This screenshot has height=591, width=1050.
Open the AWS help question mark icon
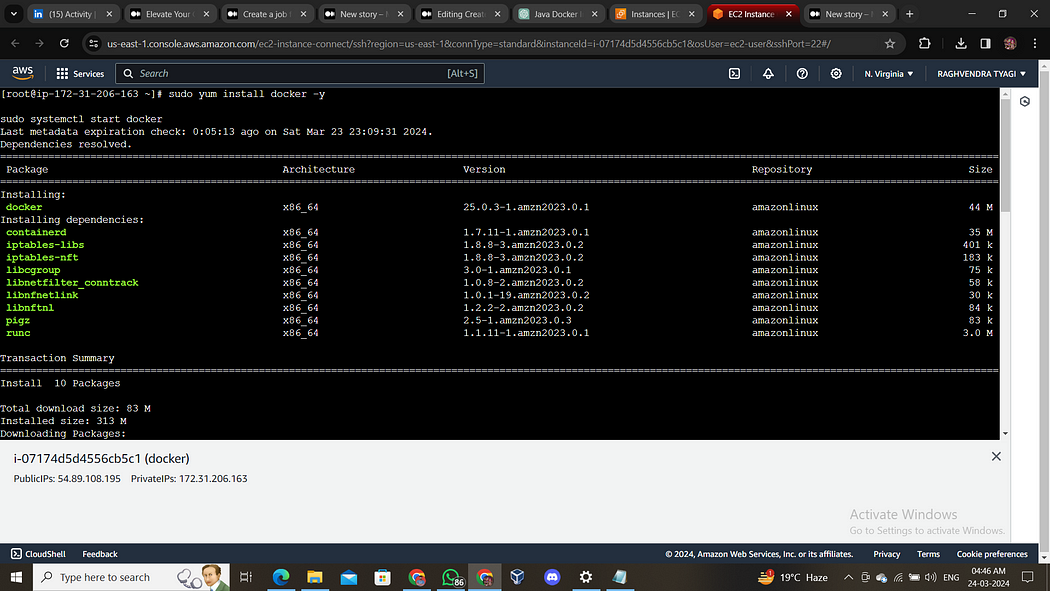pos(801,73)
